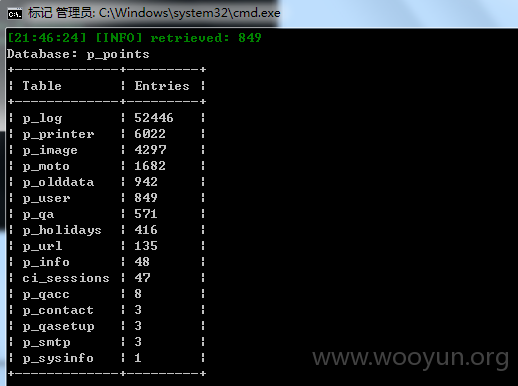Select the 3 value in p_qasetup row

(x=138, y=326)
